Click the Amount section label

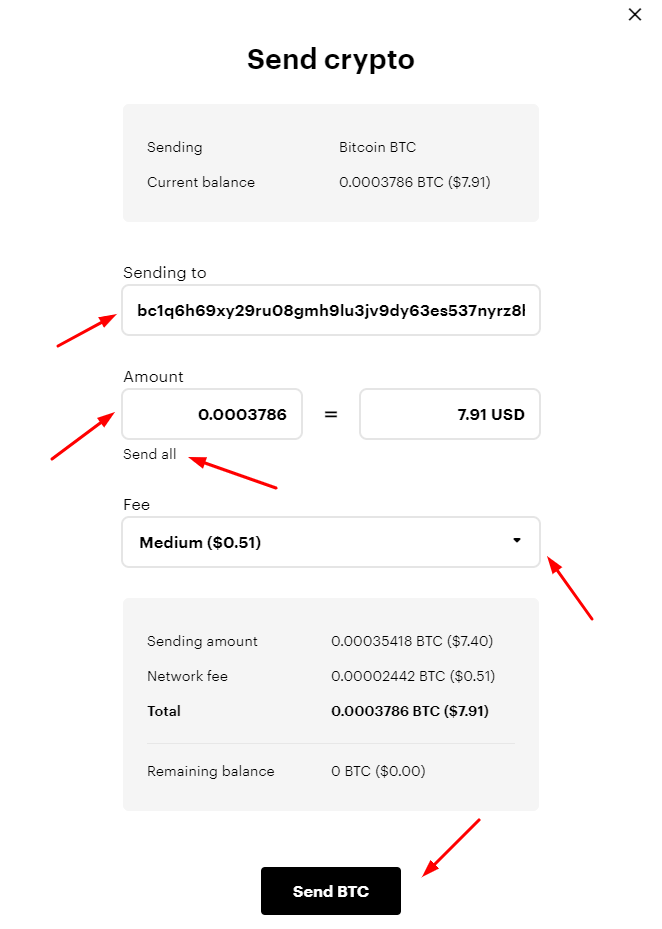coord(152,377)
